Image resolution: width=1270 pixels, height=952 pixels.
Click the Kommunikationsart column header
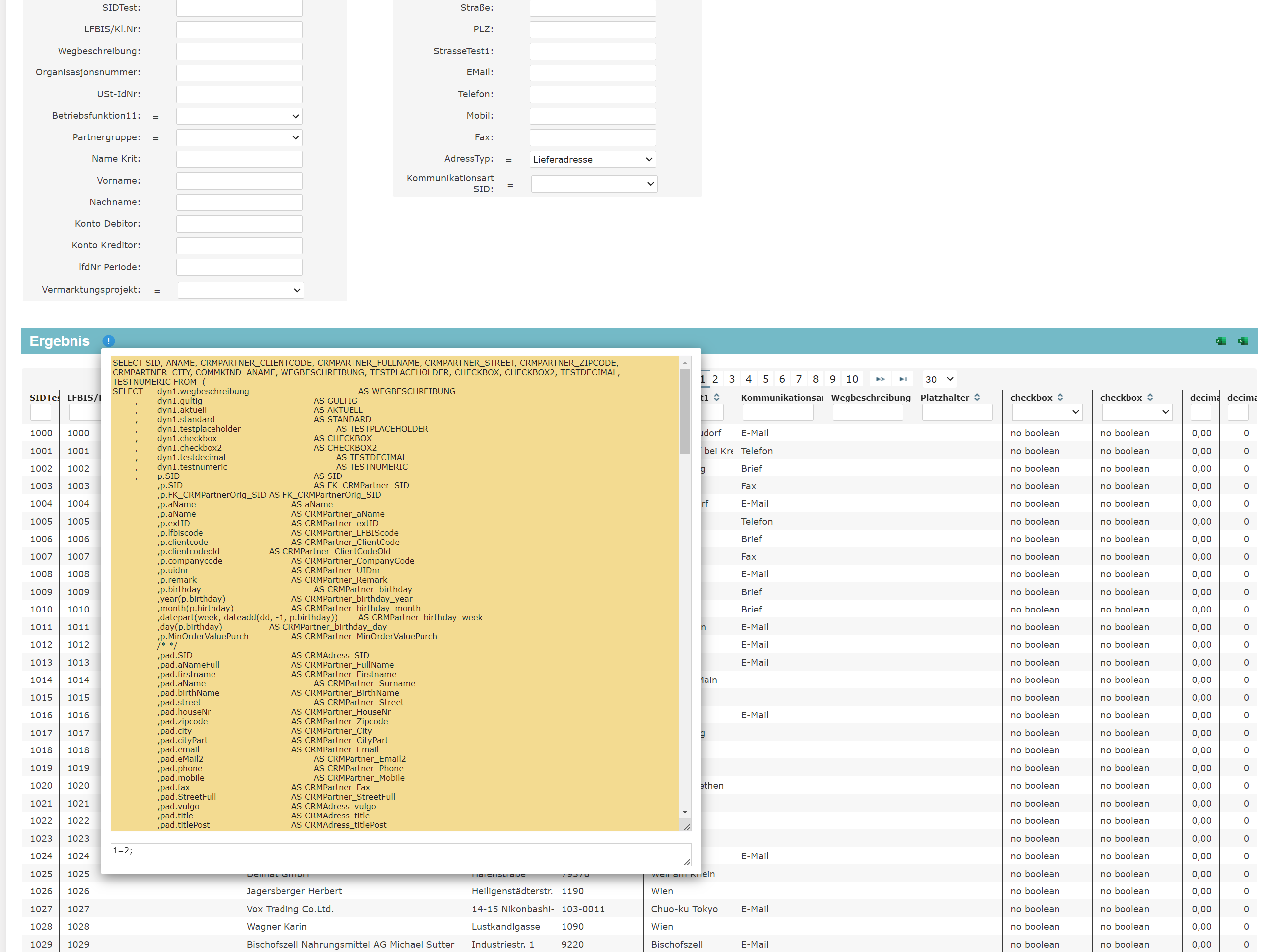[x=781, y=397]
